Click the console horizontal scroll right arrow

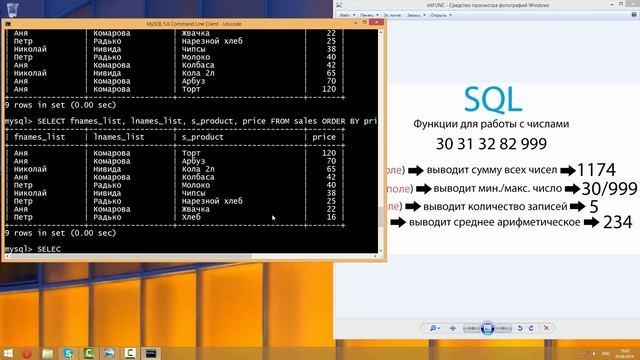coord(376,256)
